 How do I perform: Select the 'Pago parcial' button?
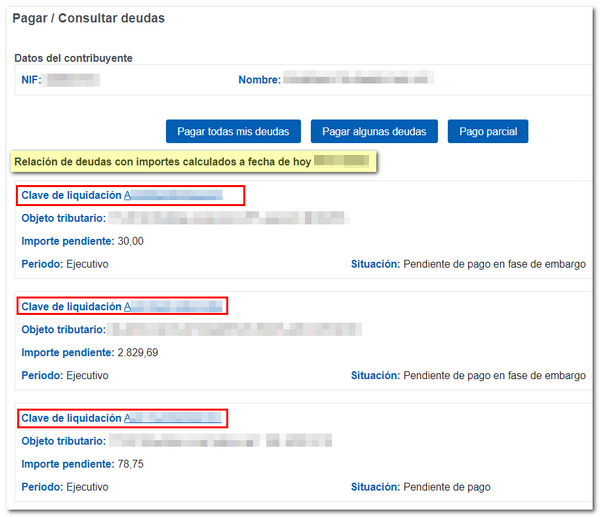tap(487, 131)
